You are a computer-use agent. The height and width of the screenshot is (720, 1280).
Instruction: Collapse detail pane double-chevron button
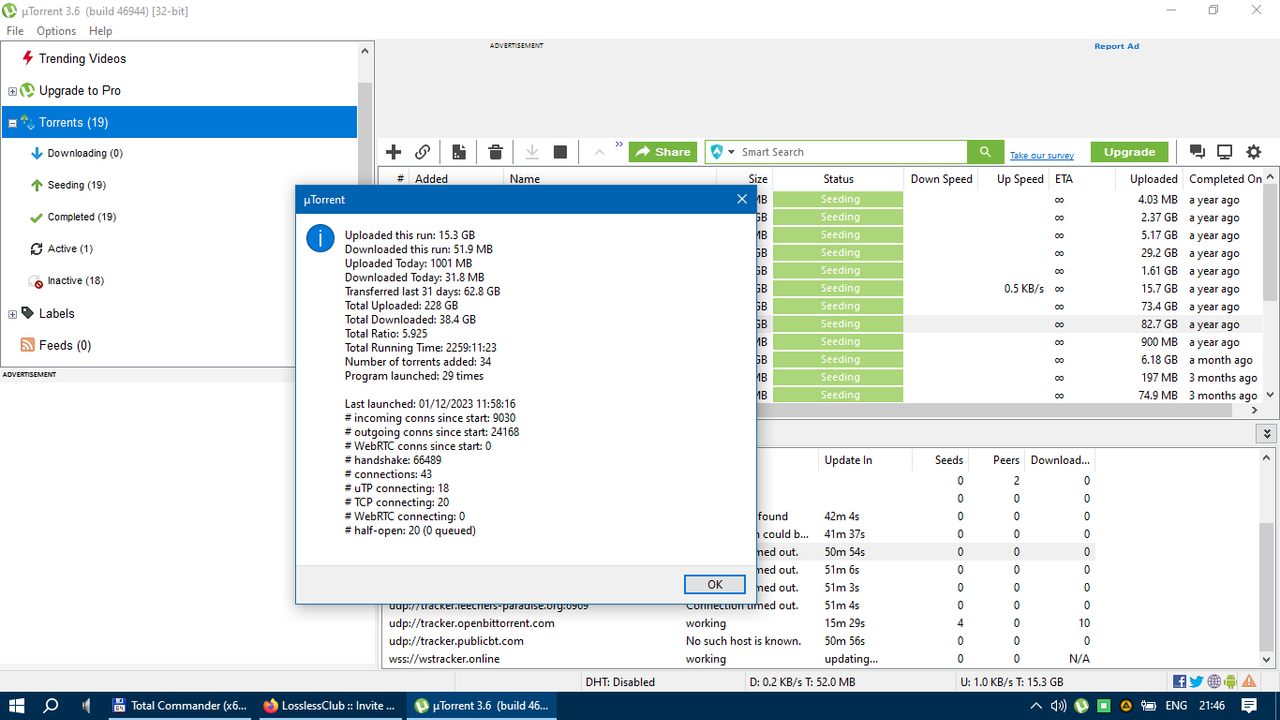[1267, 434]
